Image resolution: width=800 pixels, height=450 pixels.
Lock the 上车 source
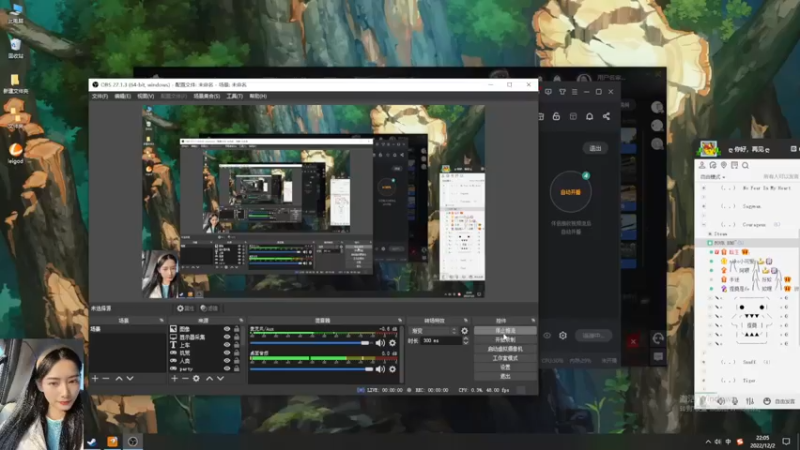237,345
